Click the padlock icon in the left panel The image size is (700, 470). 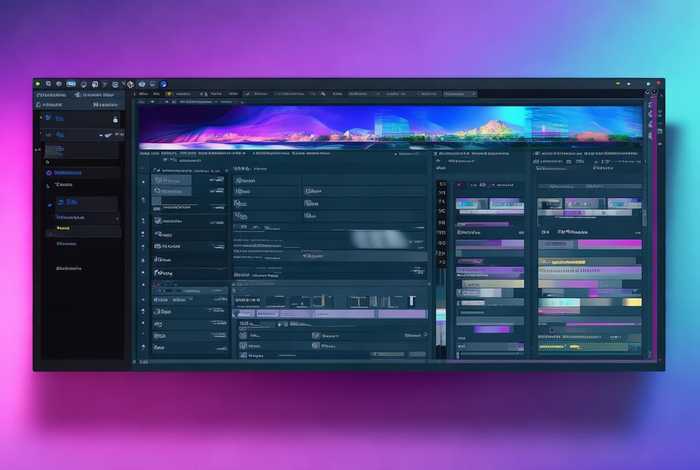[116, 120]
